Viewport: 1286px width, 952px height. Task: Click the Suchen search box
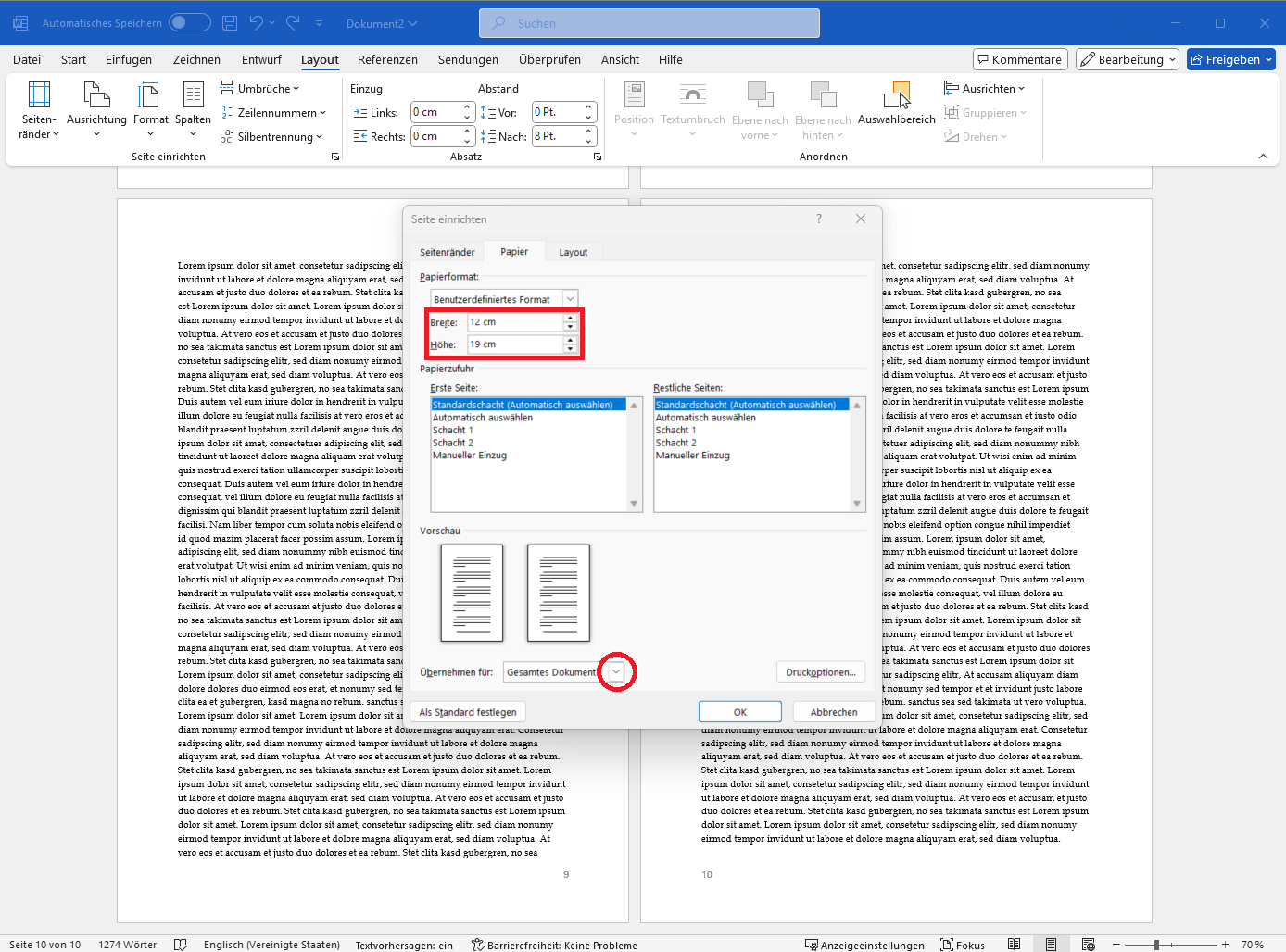649,23
